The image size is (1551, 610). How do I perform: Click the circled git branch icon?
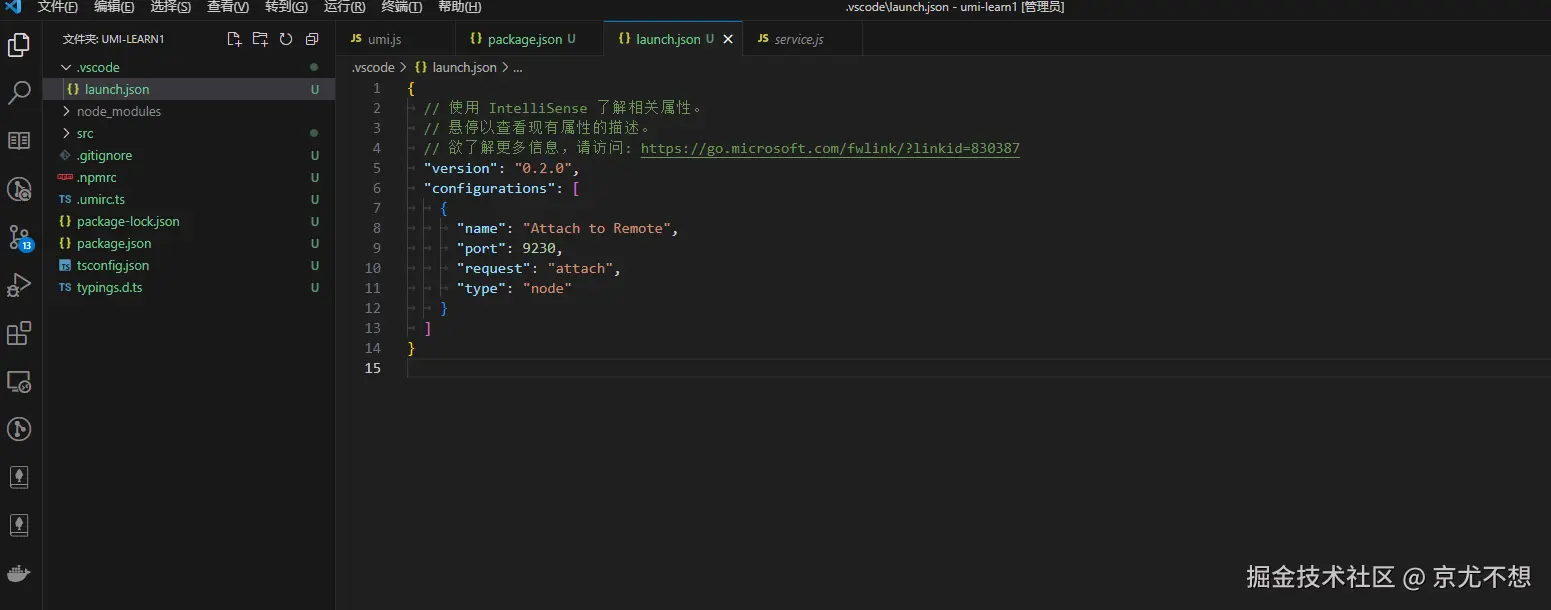(19, 429)
